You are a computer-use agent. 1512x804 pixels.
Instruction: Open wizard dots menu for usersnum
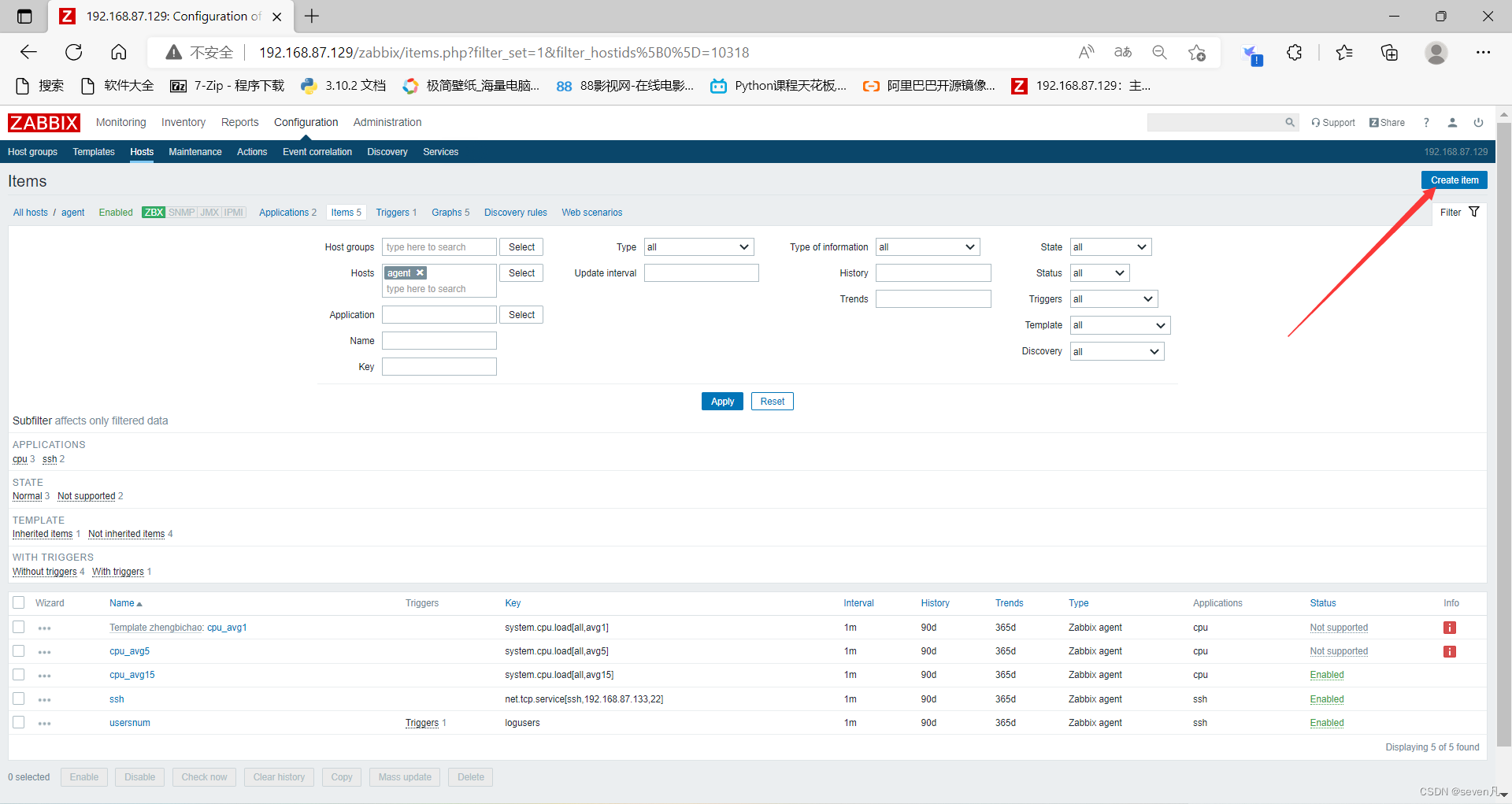pos(44,723)
